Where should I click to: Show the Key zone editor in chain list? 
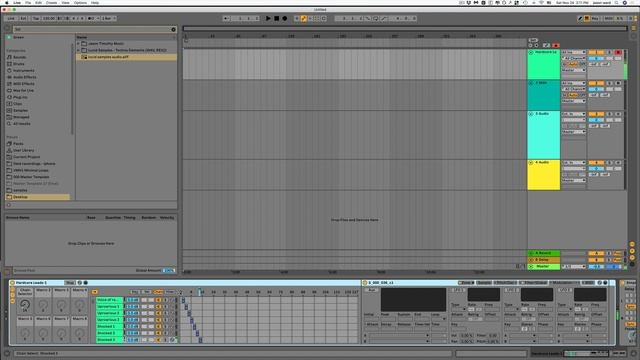[x=135, y=292]
